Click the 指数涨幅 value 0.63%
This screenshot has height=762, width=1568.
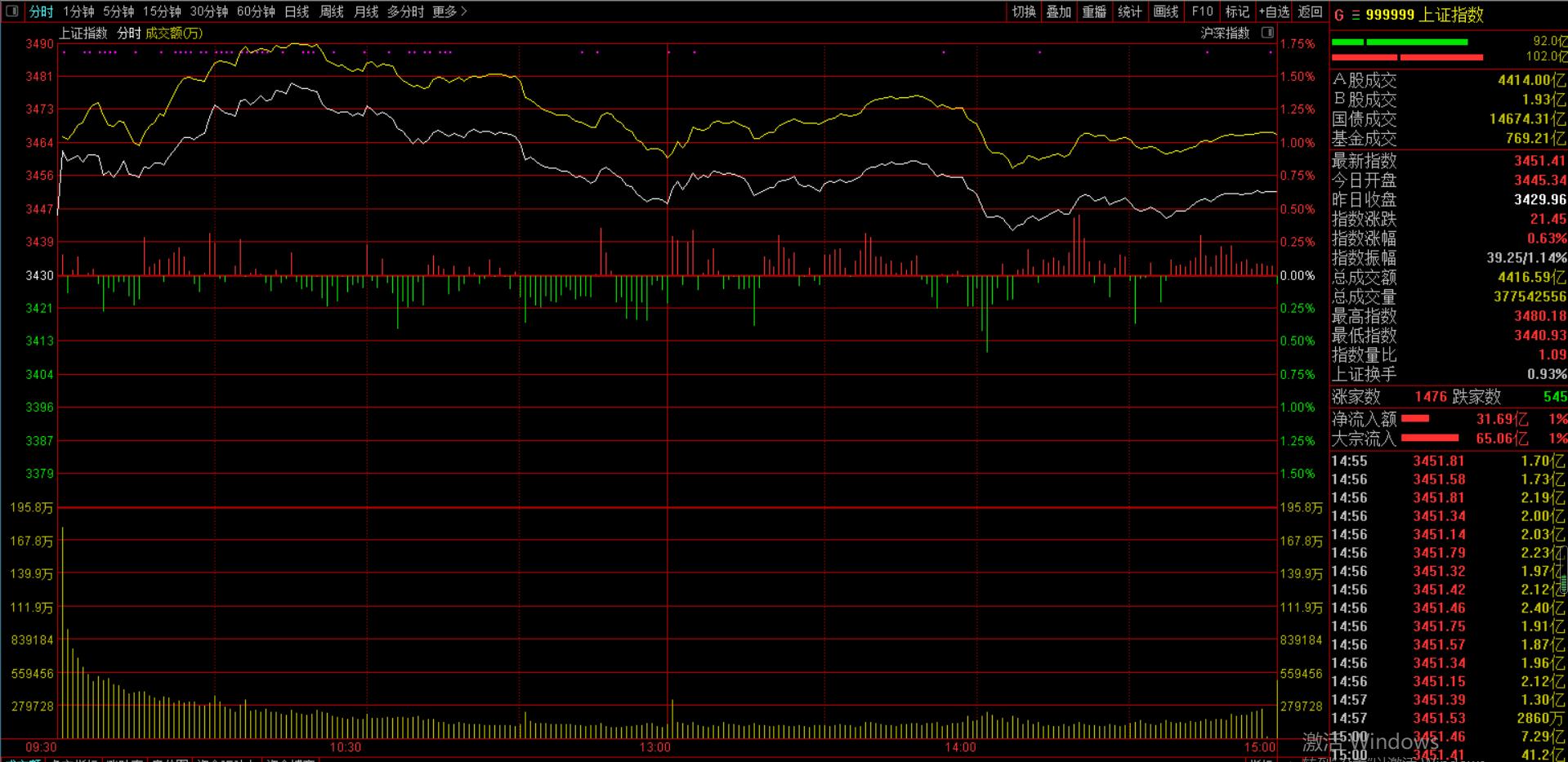click(x=1547, y=239)
